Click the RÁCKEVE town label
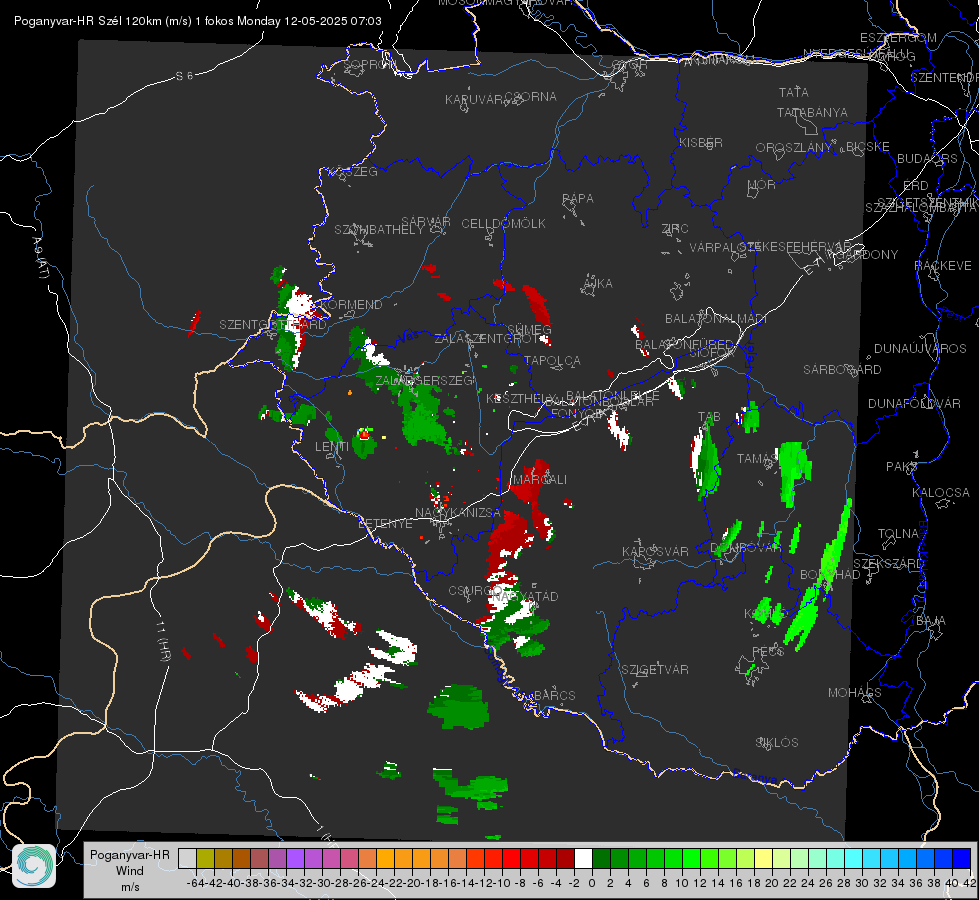 click(x=943, y=265)
